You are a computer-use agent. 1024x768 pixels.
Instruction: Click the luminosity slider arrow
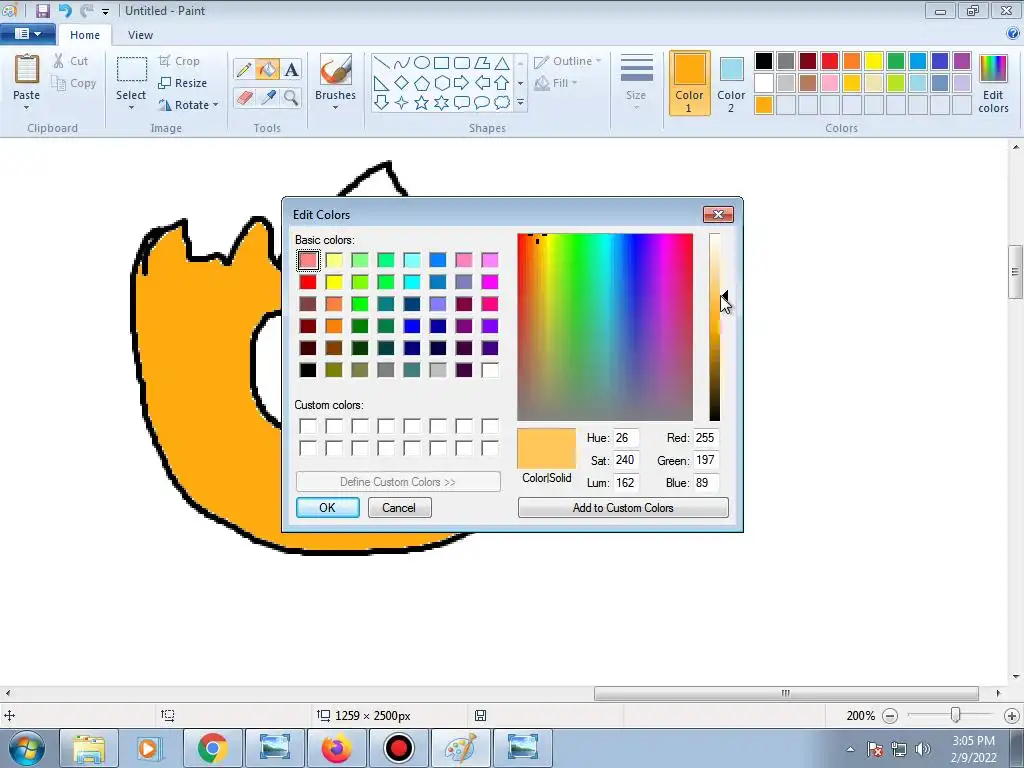click(724, 298)
